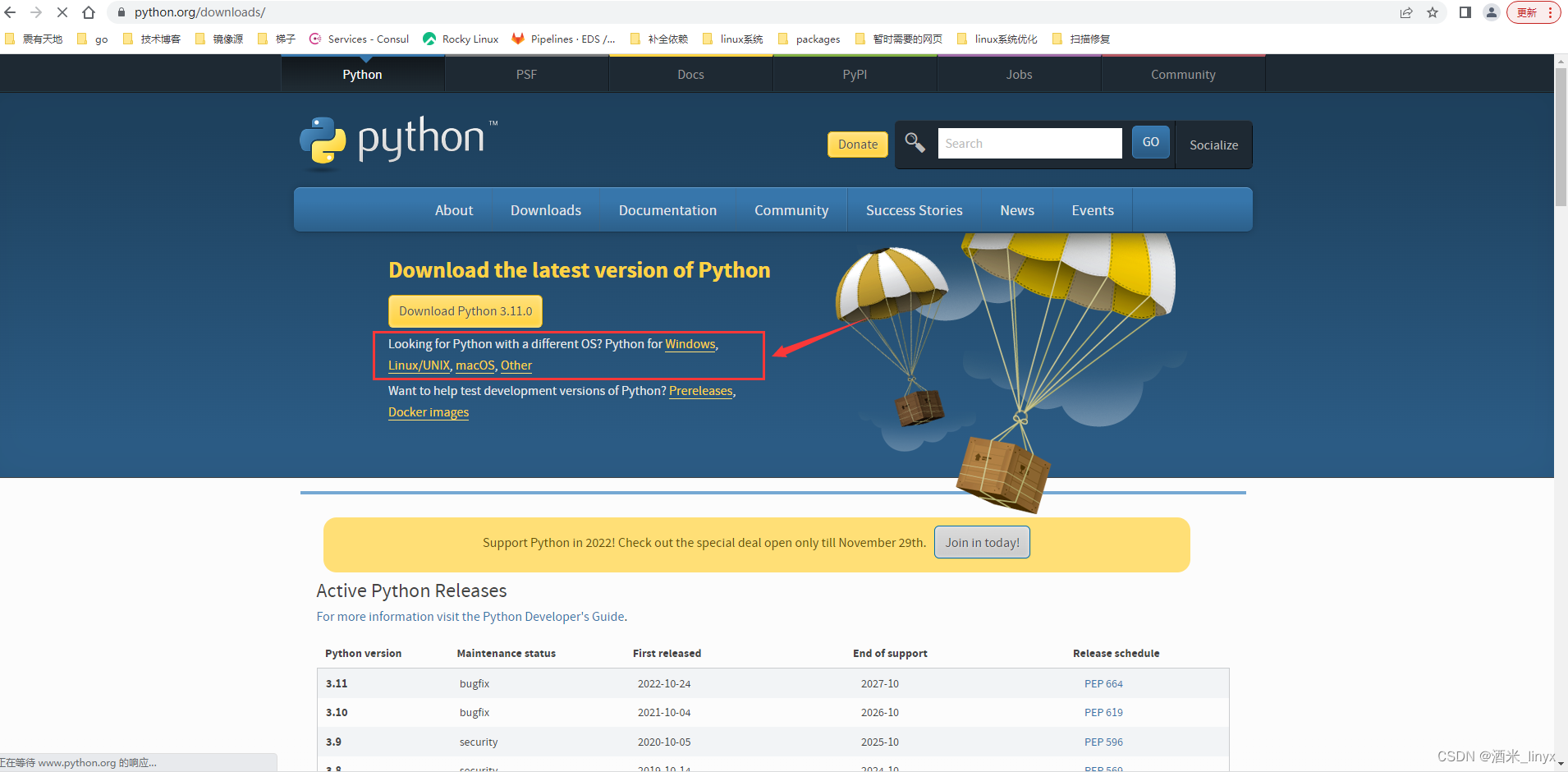Open the Socialize menu
Viewport: 1568px width, 772px height.
[x=1213, y=145]
